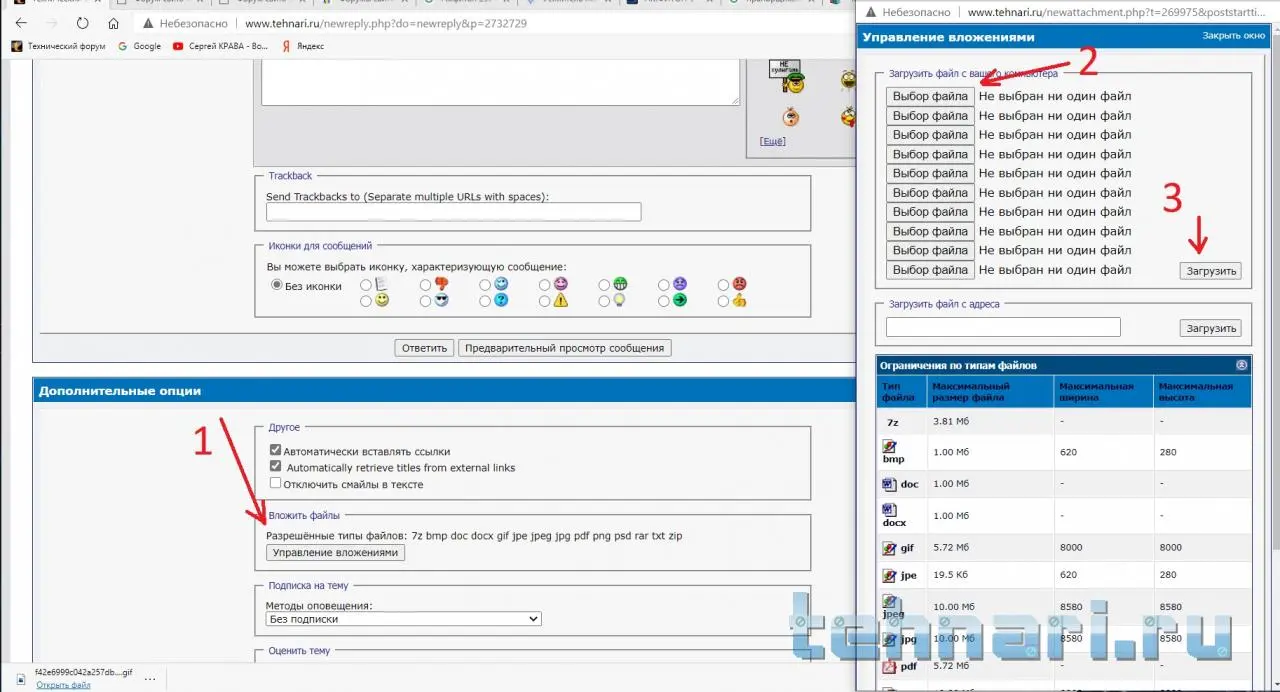The image size is (1280, 692).
Task: Click Загрузить button for computer files
Action: coord(1211,271)
